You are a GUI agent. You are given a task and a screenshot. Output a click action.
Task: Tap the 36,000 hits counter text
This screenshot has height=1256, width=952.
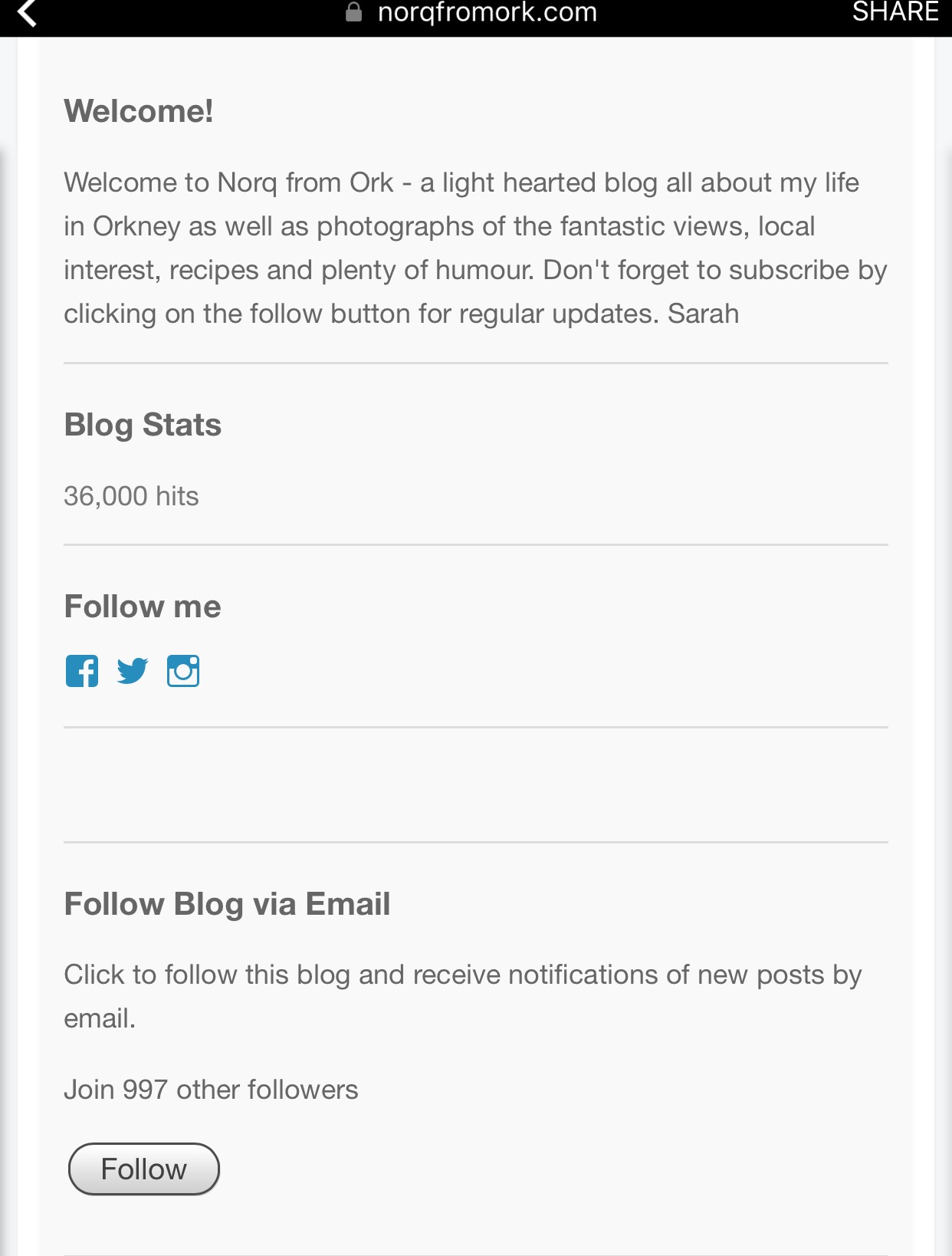(x=131, y=496)
